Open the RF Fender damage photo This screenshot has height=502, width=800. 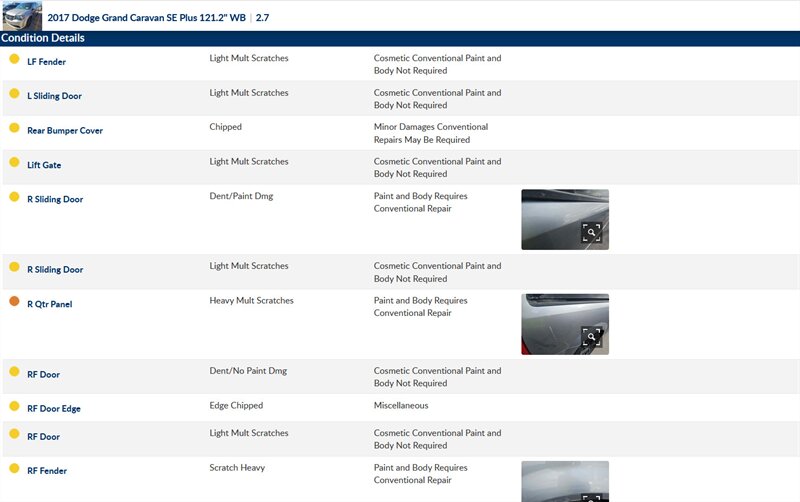pos(564,480)
